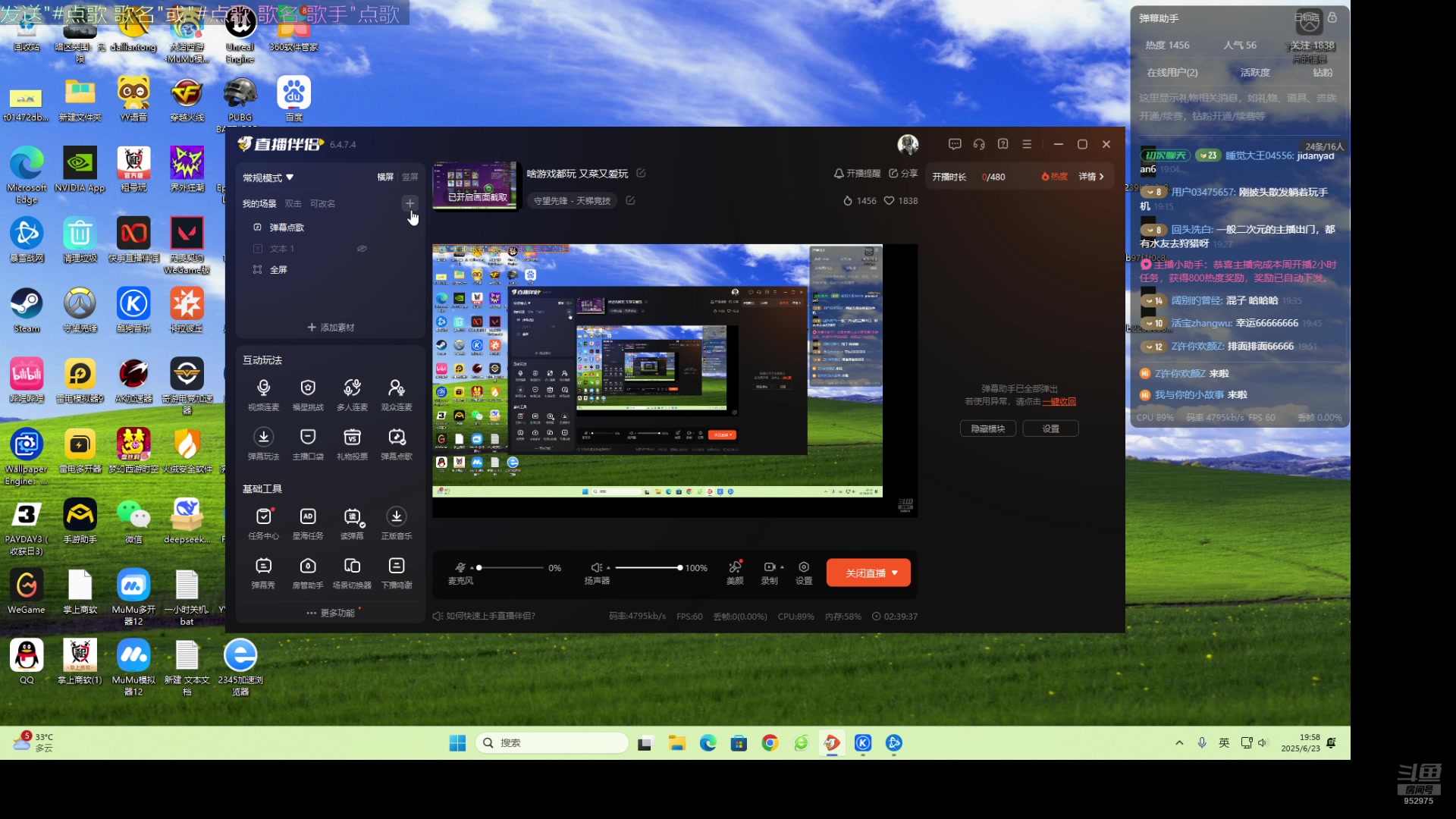Open the 读弹幕 danmaku reader tool
The width and height of the screenshot is (1456, 819).
352,524
